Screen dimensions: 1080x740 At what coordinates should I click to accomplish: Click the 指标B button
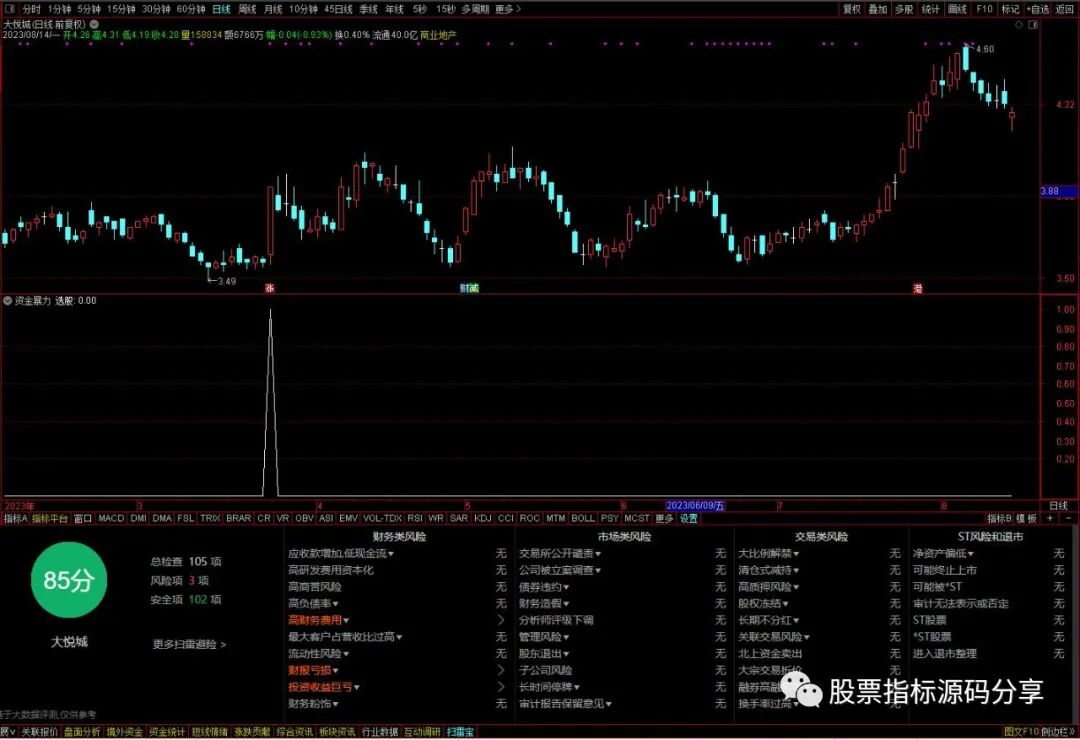(999, 518)
